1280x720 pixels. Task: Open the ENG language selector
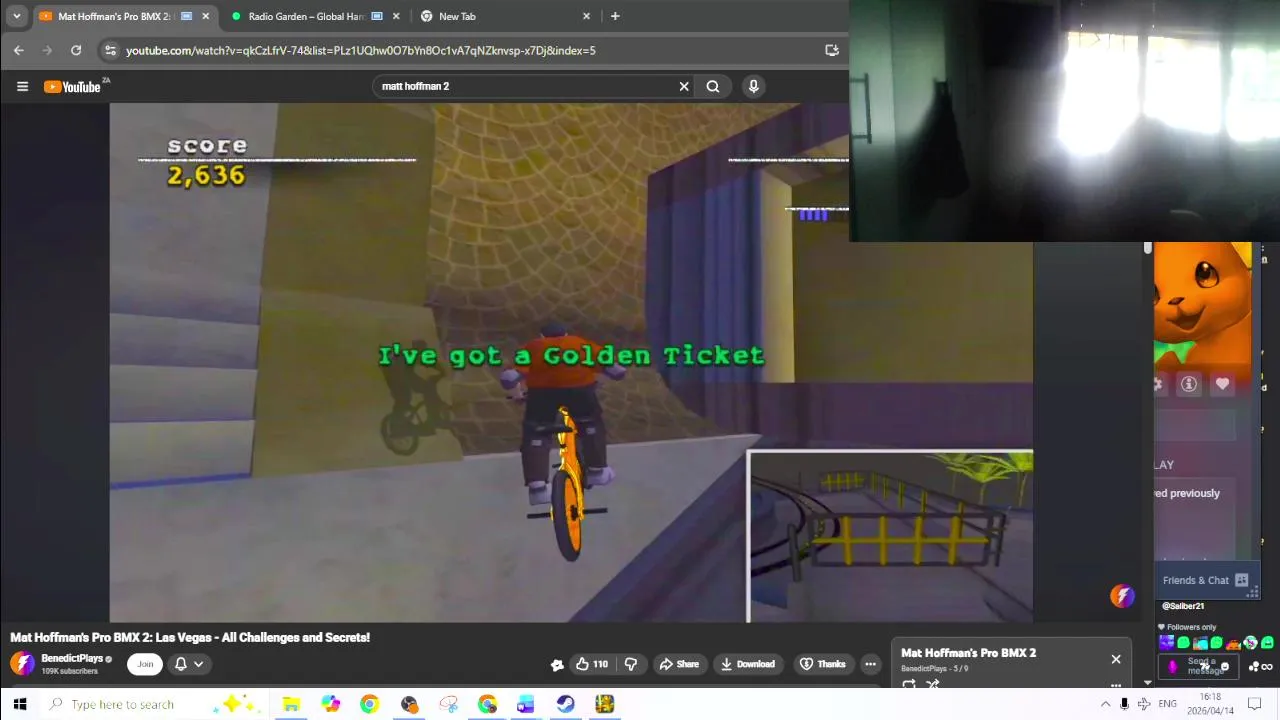(1167, 704)
